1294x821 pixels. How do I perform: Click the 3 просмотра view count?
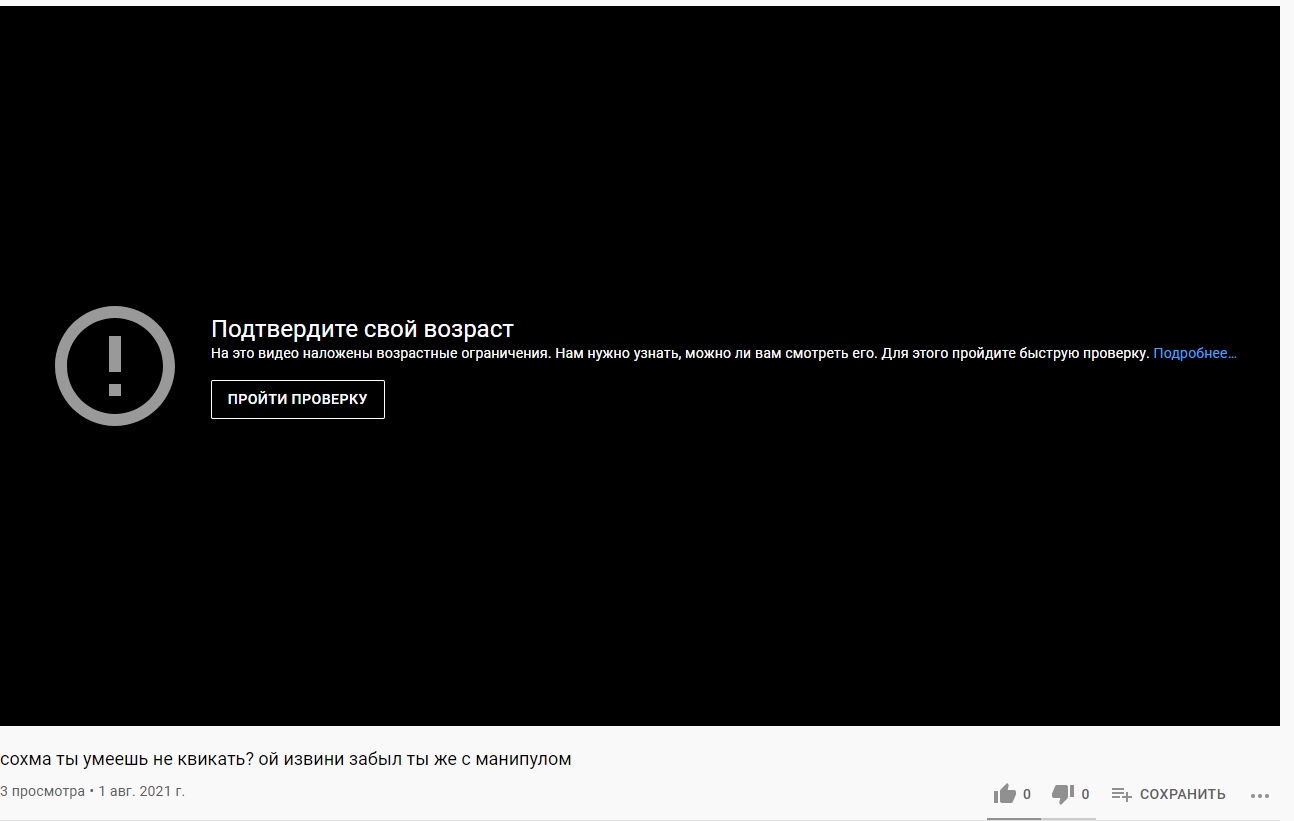pos(42,791)
